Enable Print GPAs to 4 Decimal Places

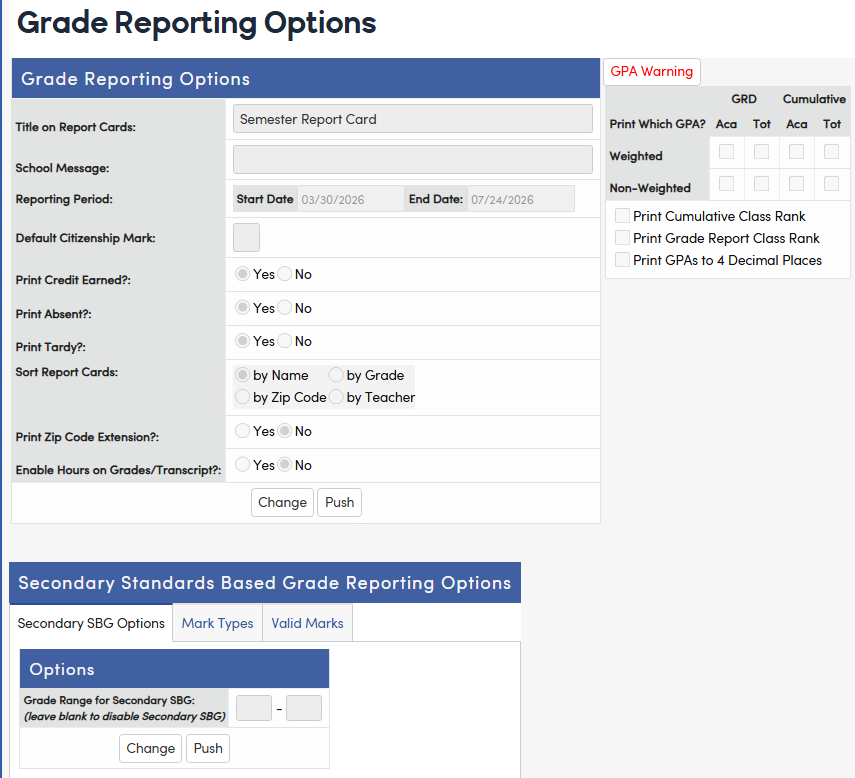pos(622,260)
